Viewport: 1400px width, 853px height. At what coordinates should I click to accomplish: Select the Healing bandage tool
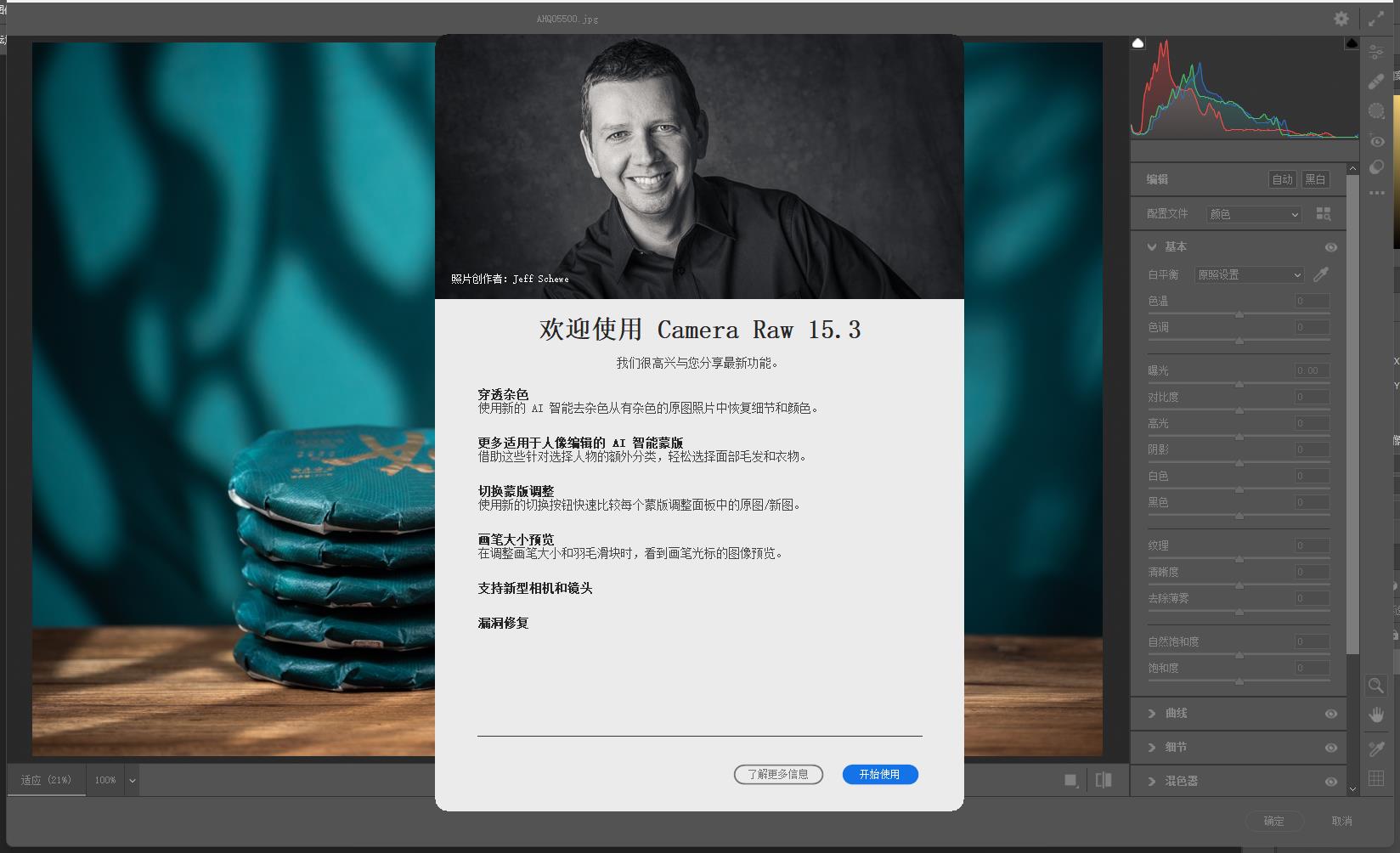1376,82
